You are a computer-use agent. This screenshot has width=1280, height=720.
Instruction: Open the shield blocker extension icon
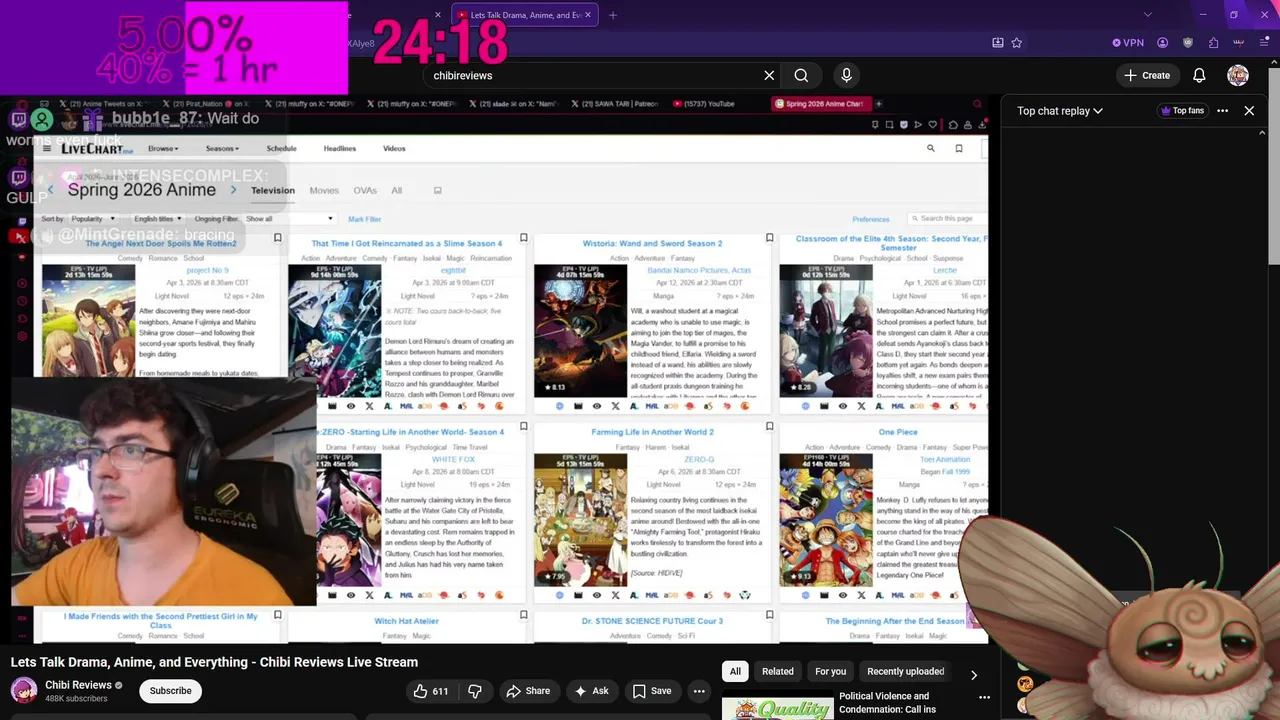pyautogui.click(x=1188, y=43)
